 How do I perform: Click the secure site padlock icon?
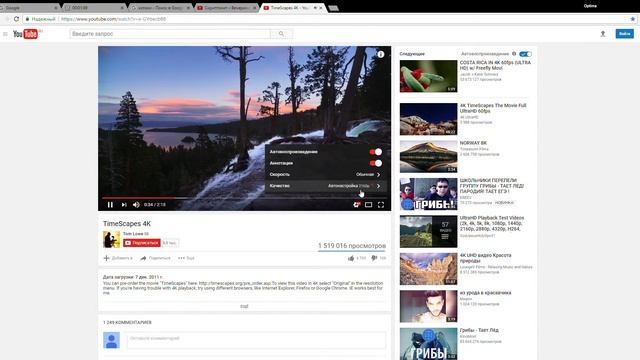pyautogui.click(x=27, y=19)
